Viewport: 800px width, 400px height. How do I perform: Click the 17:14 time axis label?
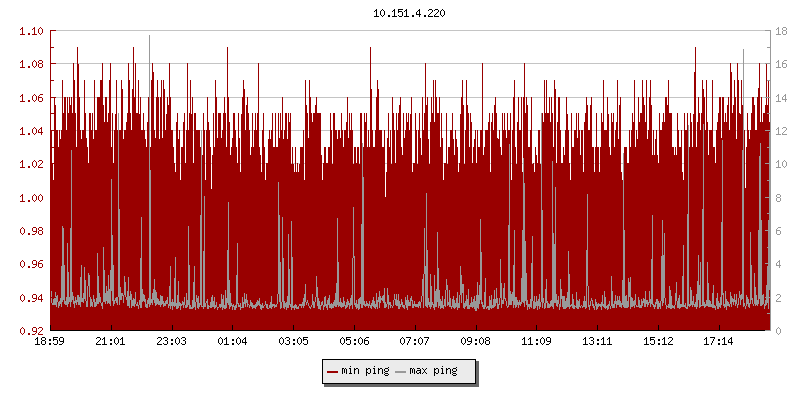pos(718,342)
